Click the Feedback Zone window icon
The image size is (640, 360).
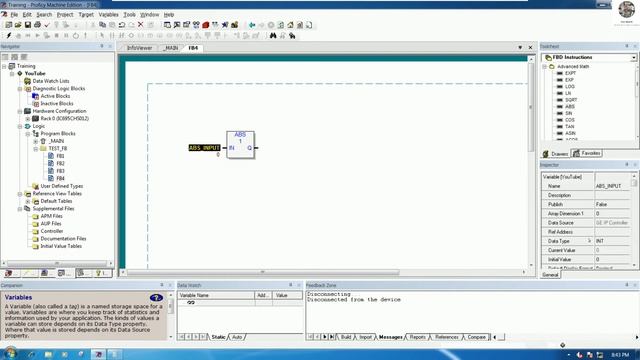[x=177, y=25]
